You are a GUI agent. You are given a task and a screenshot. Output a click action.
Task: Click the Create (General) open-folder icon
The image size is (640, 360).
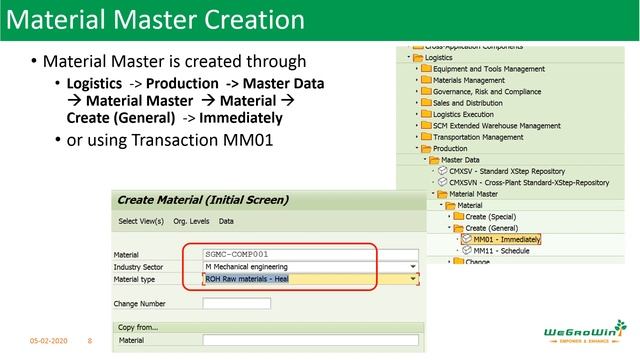(459, 228)
